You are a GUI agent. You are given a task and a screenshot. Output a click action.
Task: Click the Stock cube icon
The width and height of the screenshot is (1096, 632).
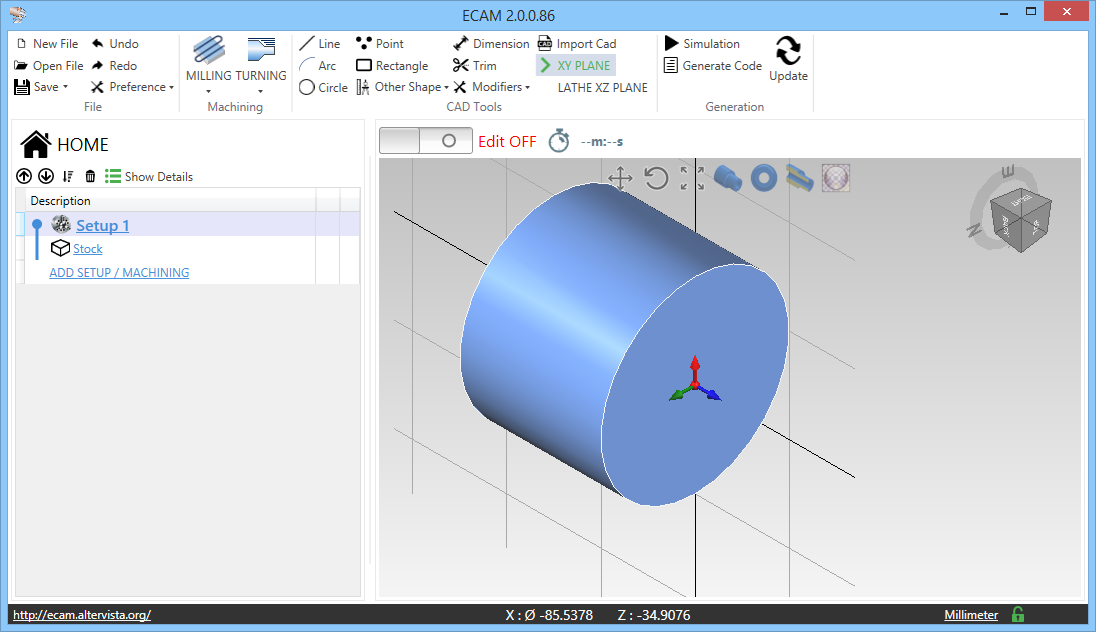60,248
